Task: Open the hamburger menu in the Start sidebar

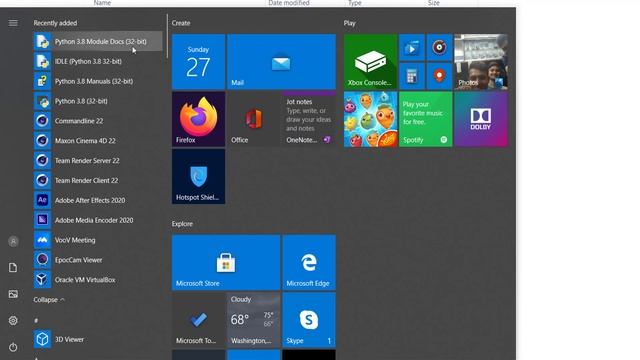Action: tap(13, 23)
